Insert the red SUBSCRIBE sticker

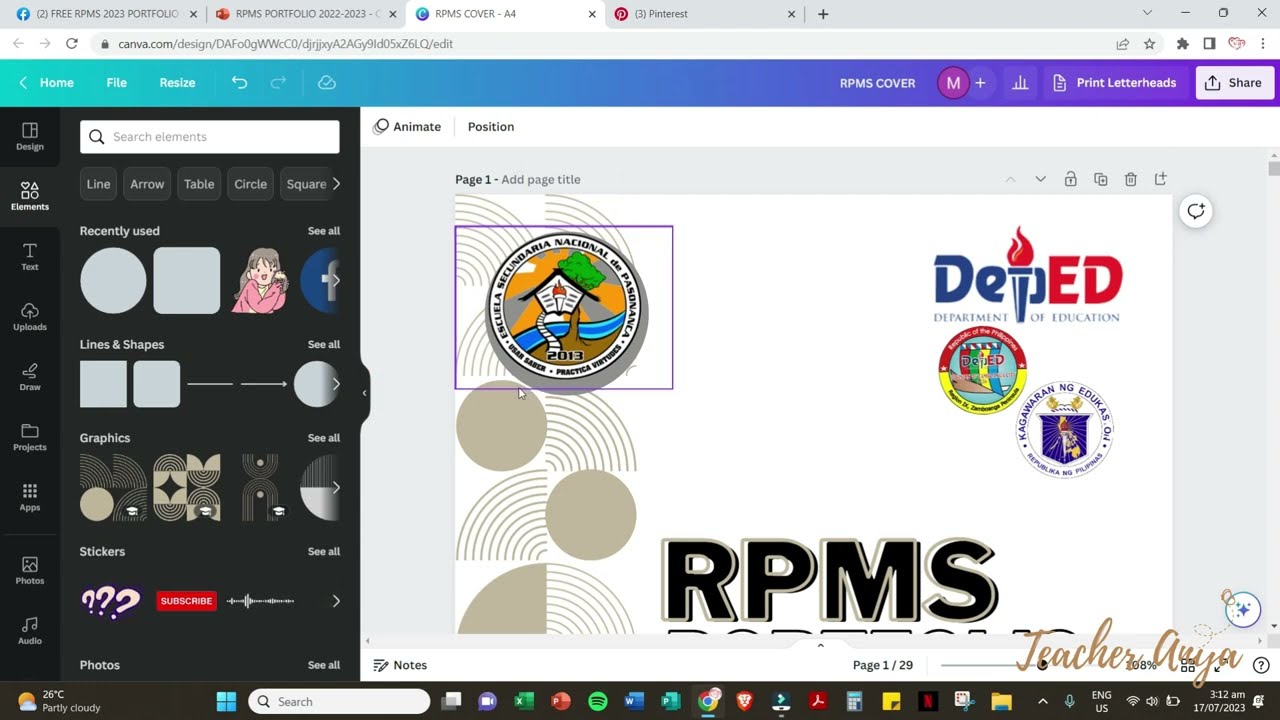coord(186,601)
